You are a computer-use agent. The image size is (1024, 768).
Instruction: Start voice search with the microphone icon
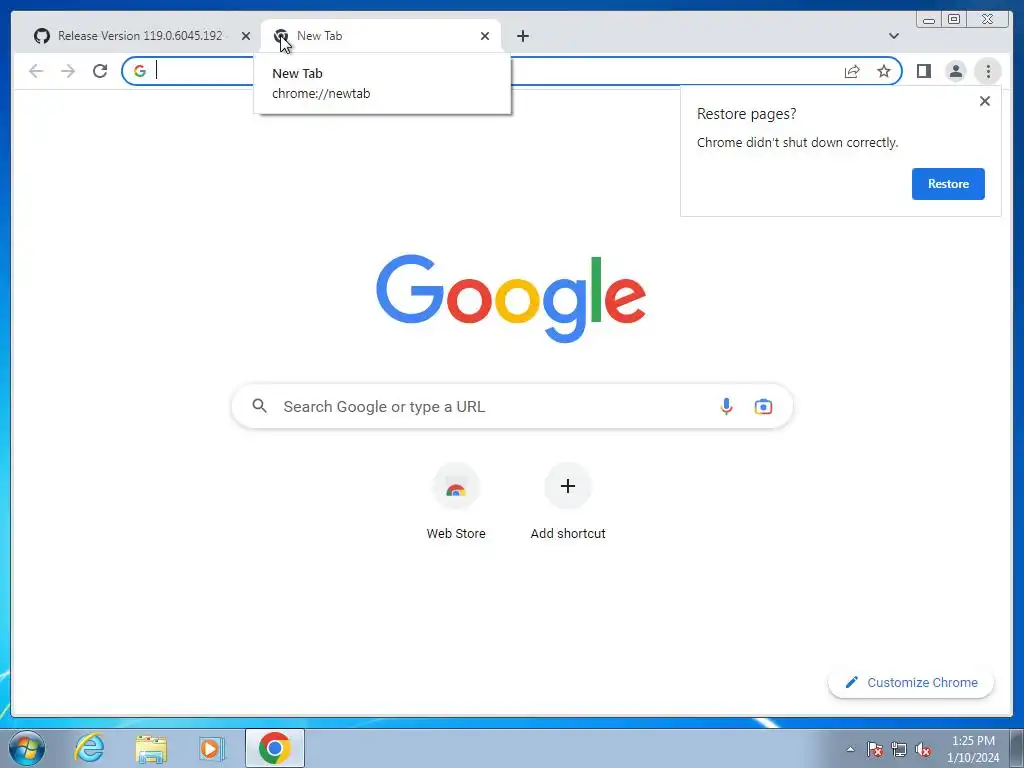[x=726, y=406]
